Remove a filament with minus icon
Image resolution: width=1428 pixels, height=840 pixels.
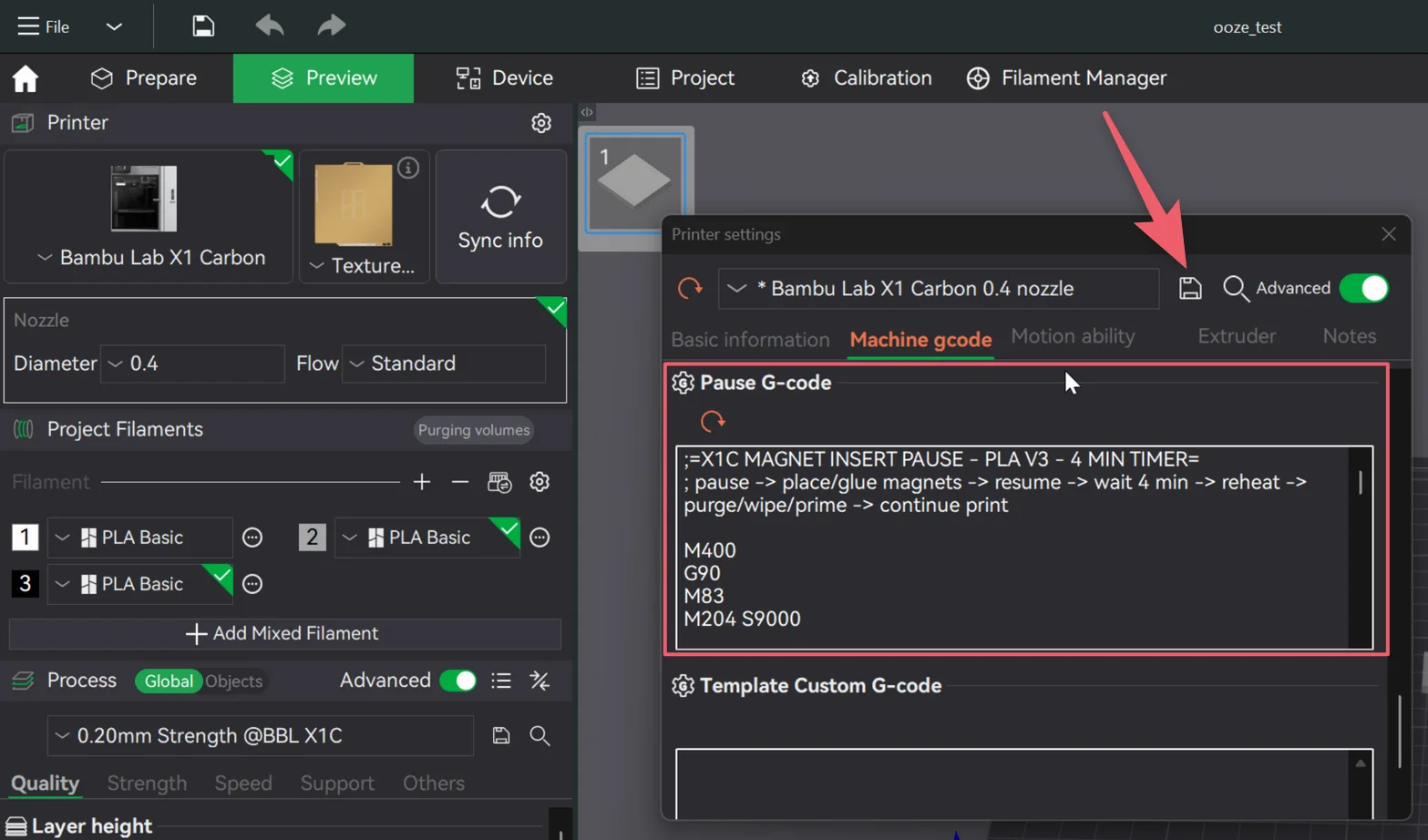[460, 482]
